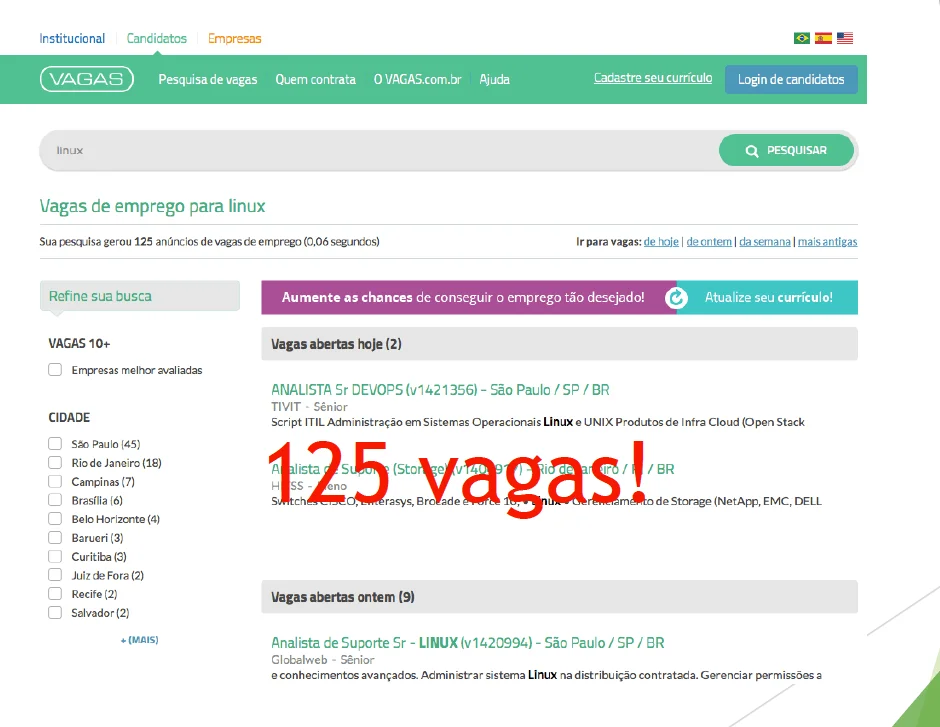Switch language with the Brazil flag
940x727 pixels.
point(801,38)
